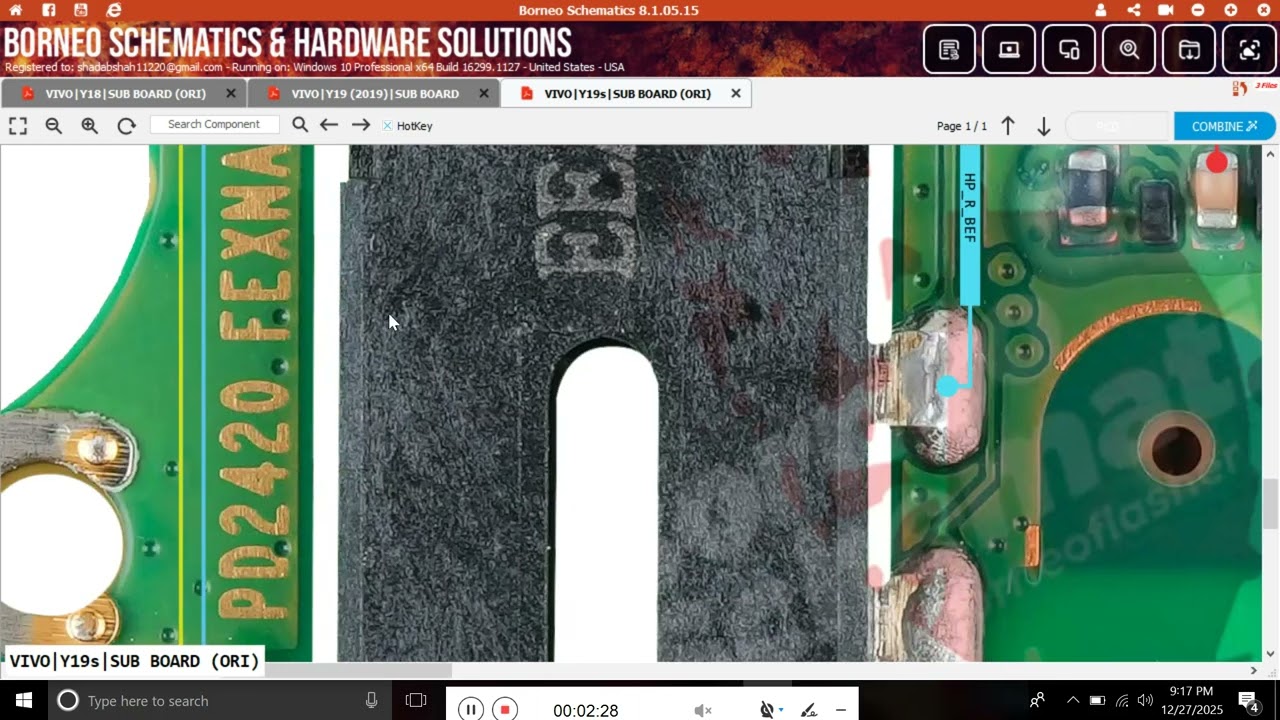The height and width of the screenshot is (720, 1280).
Task: Open the taskbar clock showing 9:17 PM
Action: click(1191, 700)
